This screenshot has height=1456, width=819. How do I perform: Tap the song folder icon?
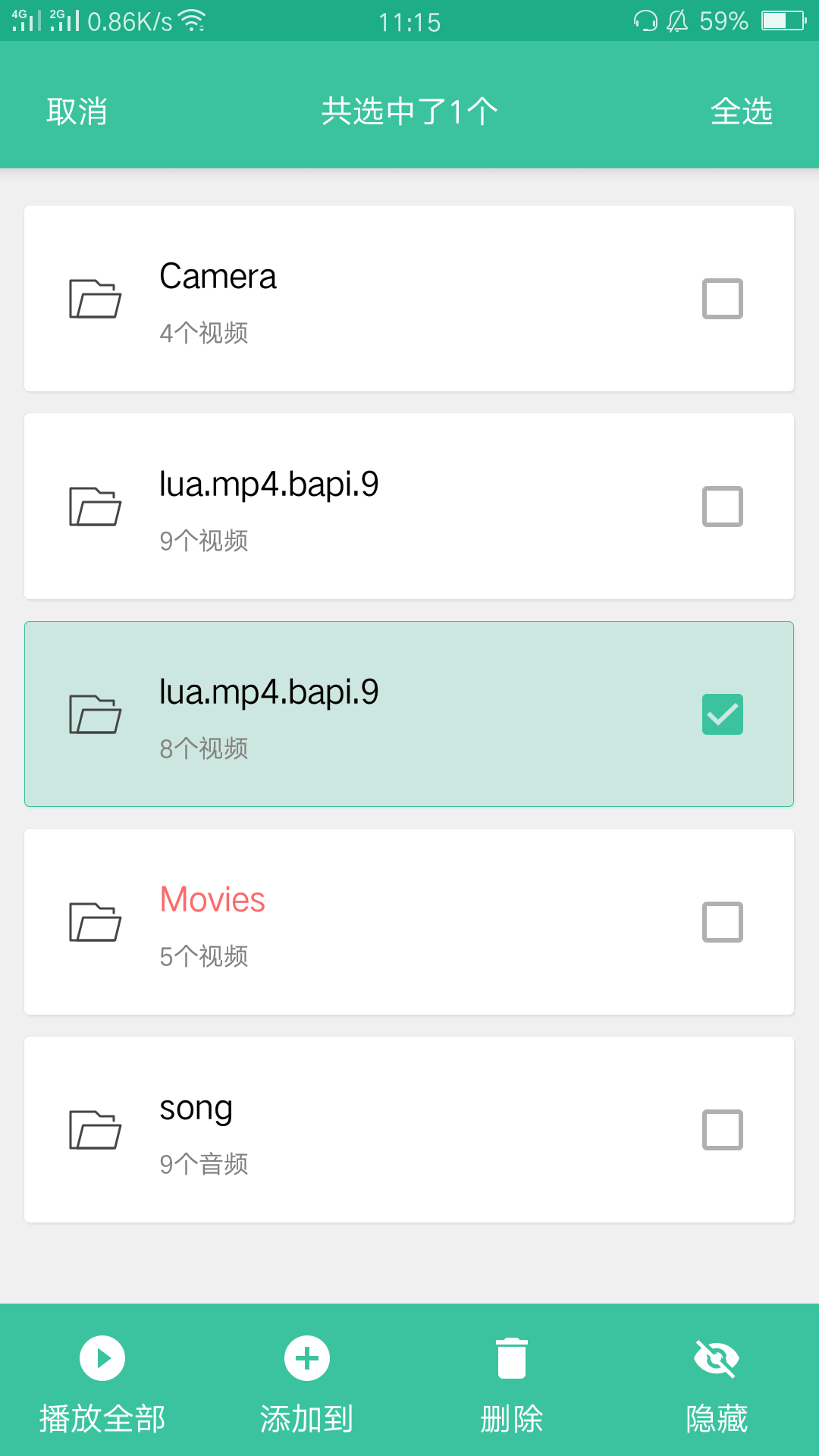coord(95,1129)
